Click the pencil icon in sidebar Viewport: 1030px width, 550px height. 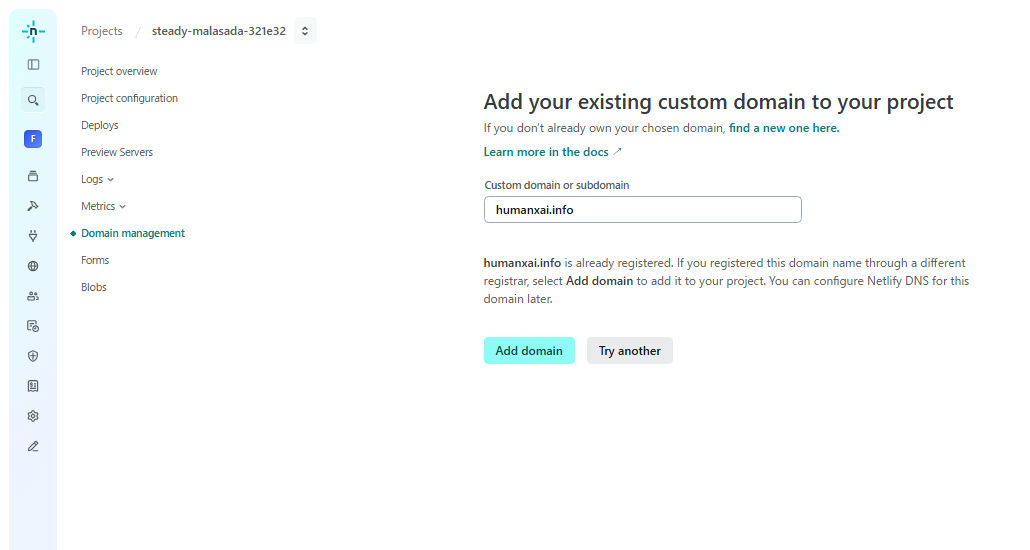coord(33,446)
